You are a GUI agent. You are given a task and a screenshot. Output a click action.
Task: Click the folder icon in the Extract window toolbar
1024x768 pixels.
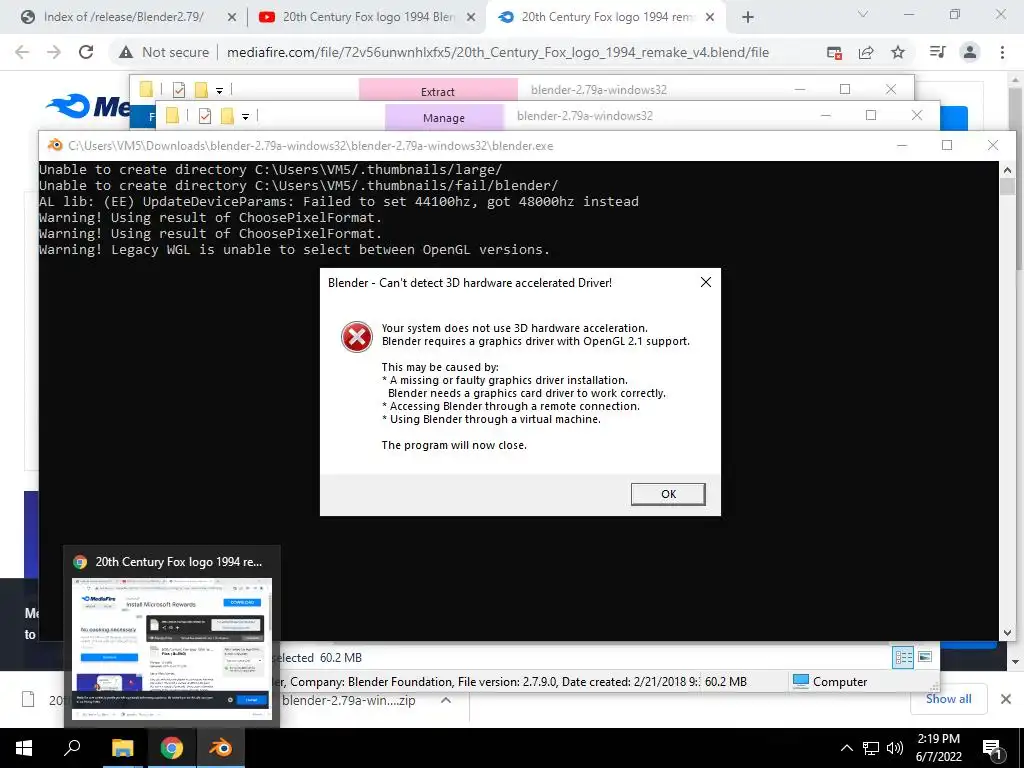coord(146,89)
